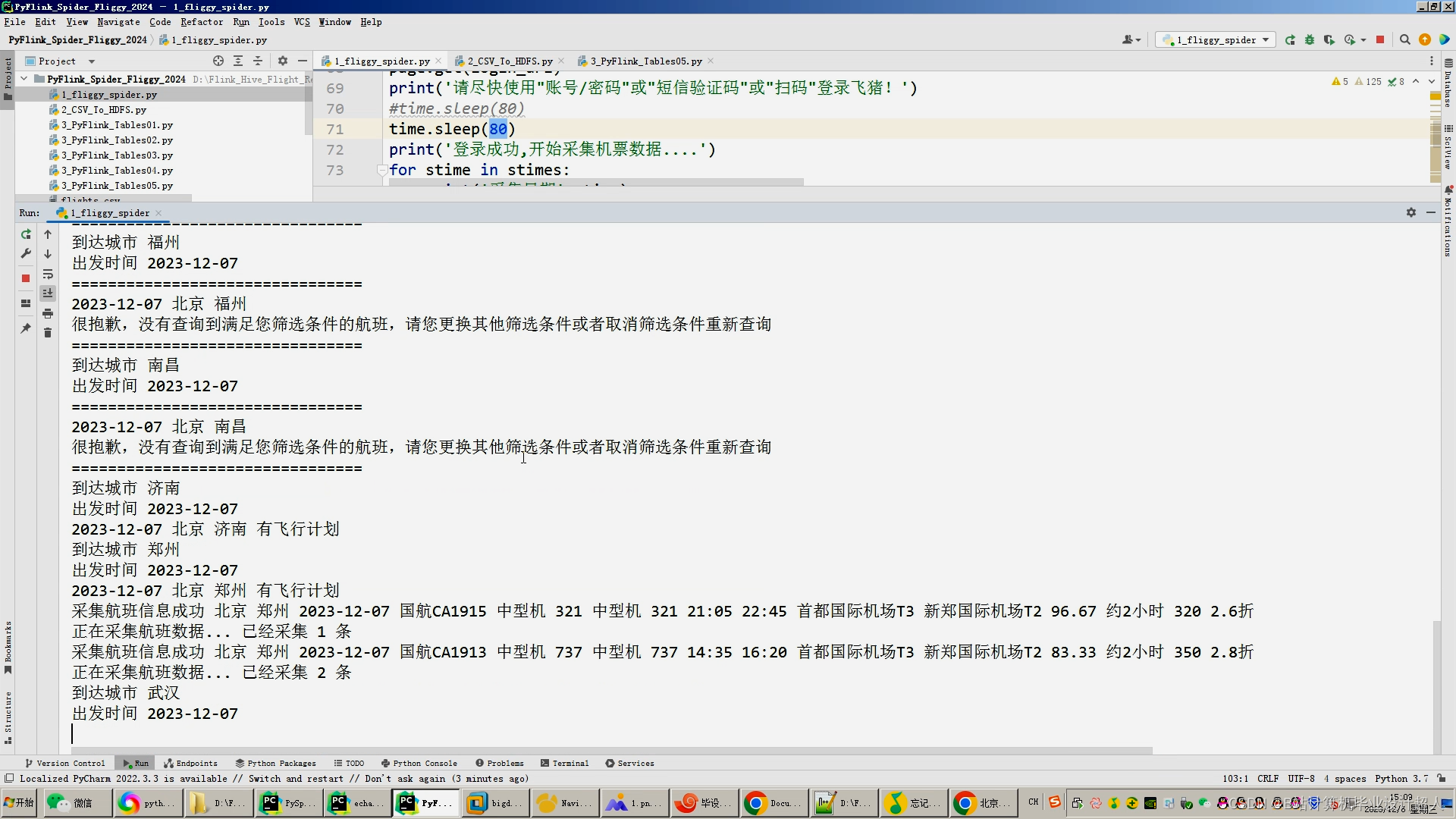Toggle scroll to end of output
1456x819 pixels.
coord(48,293)
